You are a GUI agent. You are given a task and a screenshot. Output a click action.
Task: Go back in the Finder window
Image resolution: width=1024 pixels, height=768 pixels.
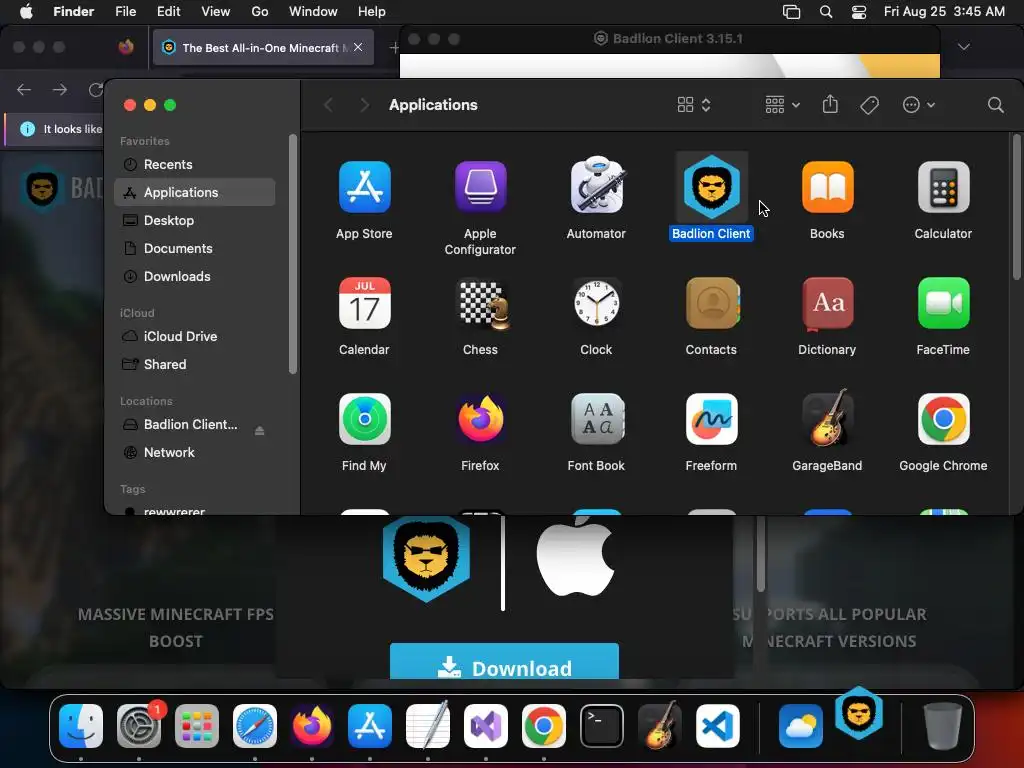(328, 105)
